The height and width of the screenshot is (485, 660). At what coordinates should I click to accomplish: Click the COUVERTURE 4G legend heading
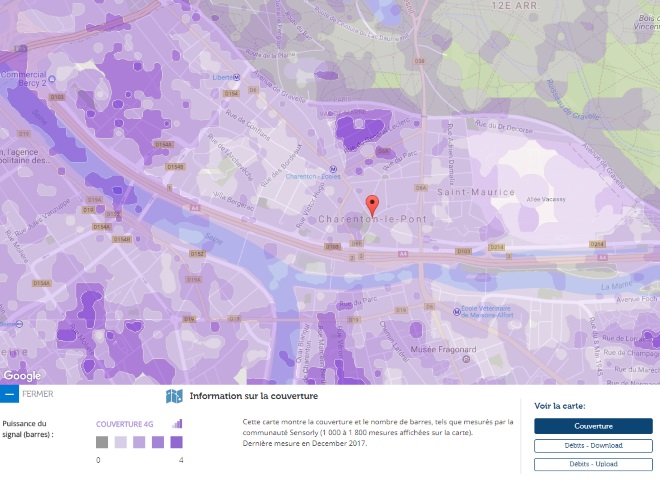[125, 424]
